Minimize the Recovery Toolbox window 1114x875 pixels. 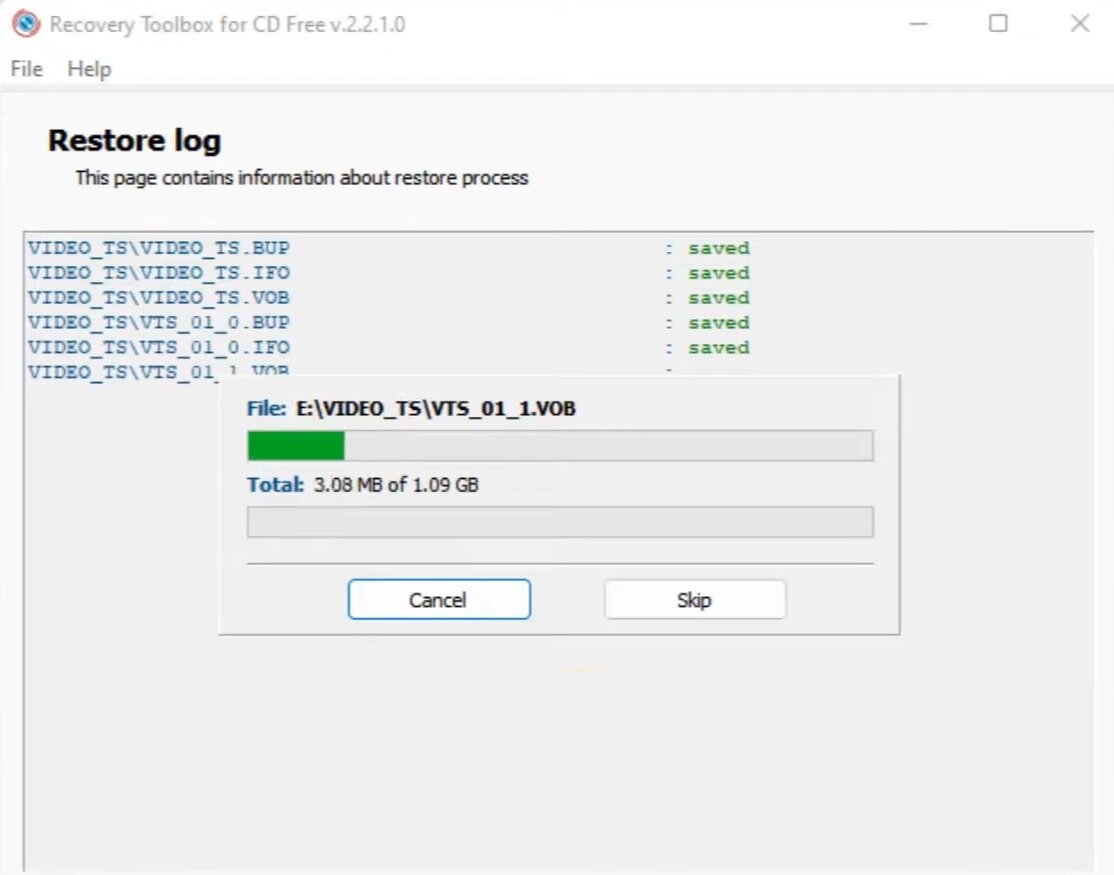point(919,23)
